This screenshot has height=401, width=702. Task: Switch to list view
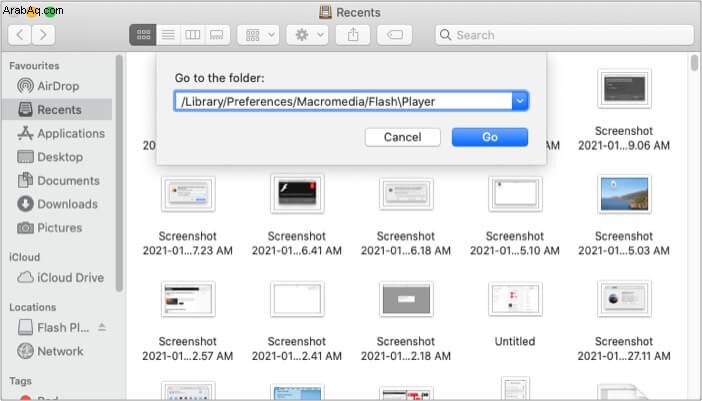pyautogui.click(x=168, y=35)
